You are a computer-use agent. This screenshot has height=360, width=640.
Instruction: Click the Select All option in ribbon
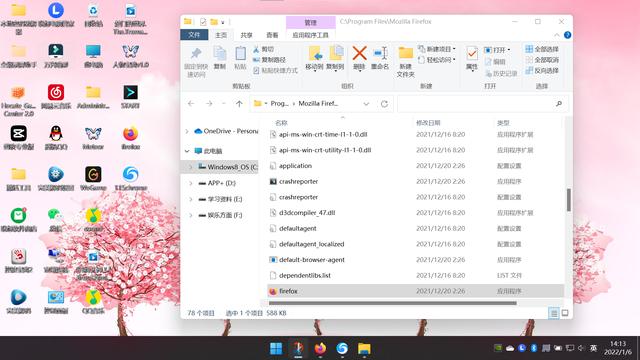[x=542, y=49]
